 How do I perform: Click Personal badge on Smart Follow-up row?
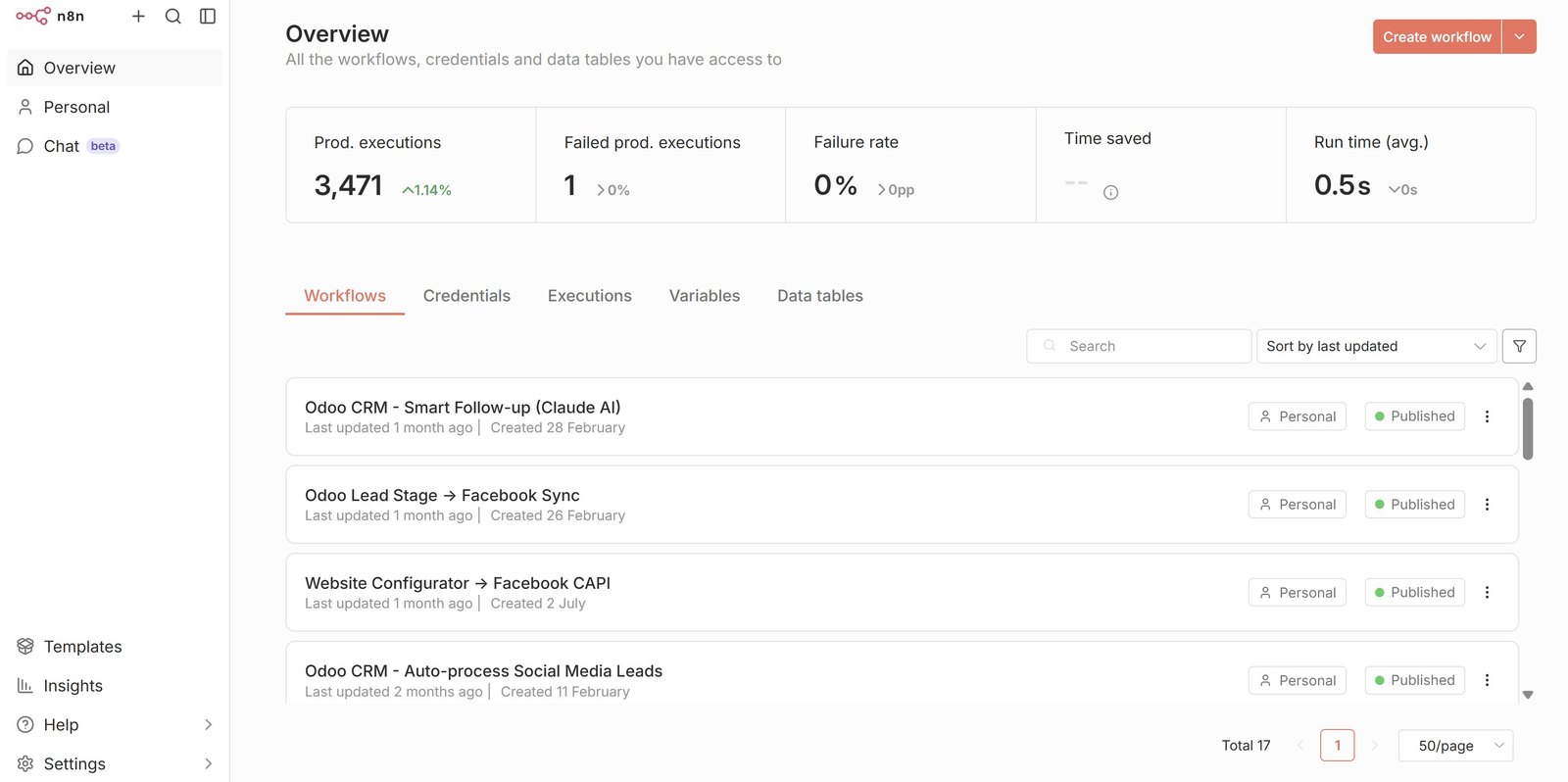tap(1298, 416)
